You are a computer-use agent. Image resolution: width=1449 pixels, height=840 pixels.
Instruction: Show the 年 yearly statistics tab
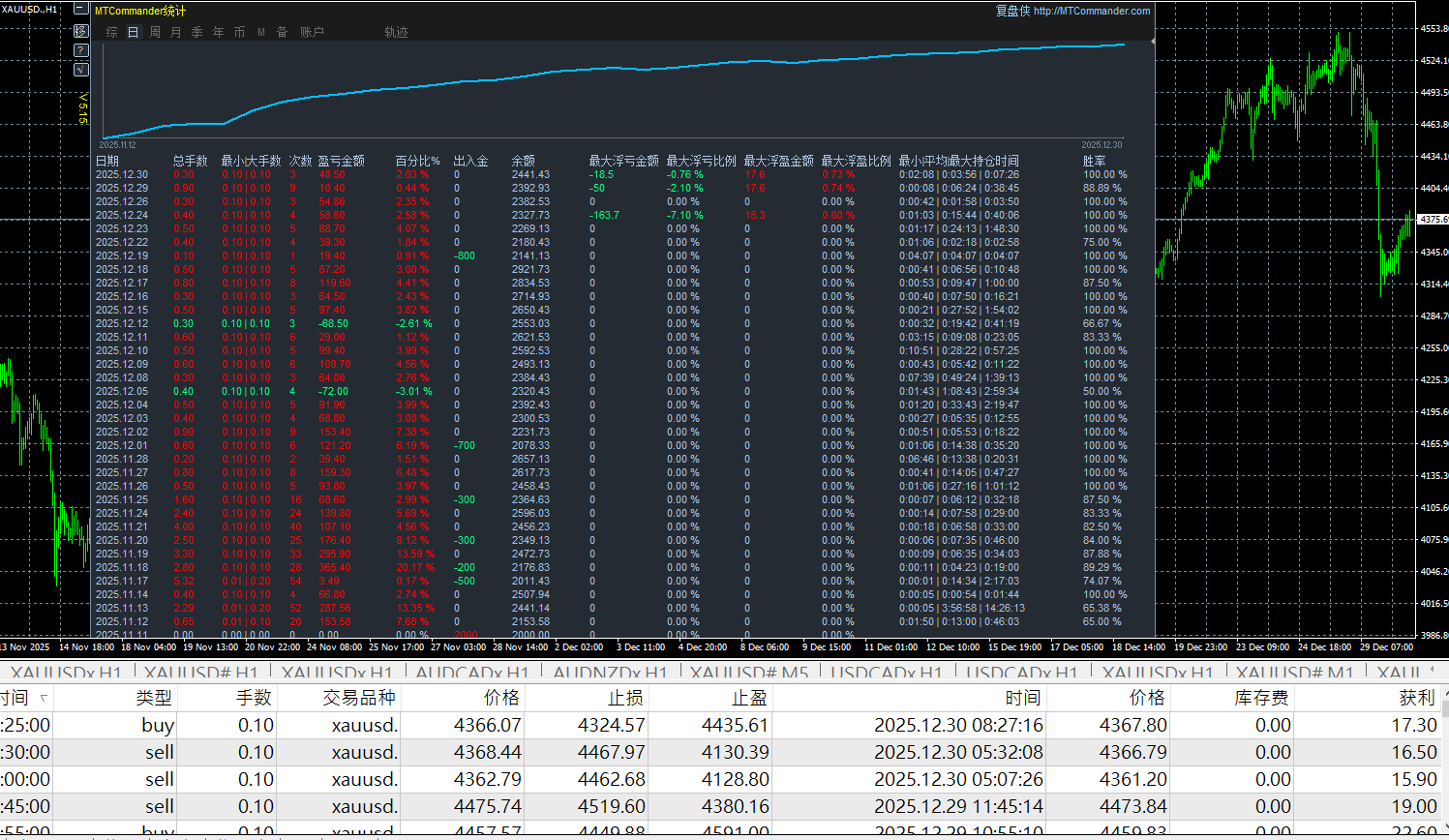tap(219, 32)
